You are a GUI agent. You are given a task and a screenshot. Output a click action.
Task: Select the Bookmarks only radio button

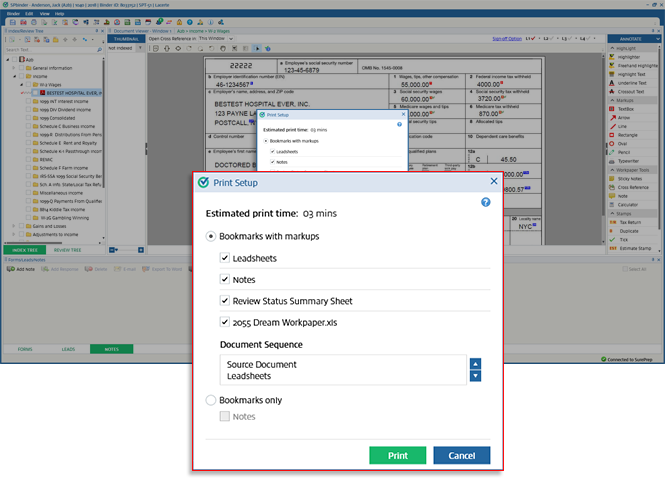coord(211,400)
